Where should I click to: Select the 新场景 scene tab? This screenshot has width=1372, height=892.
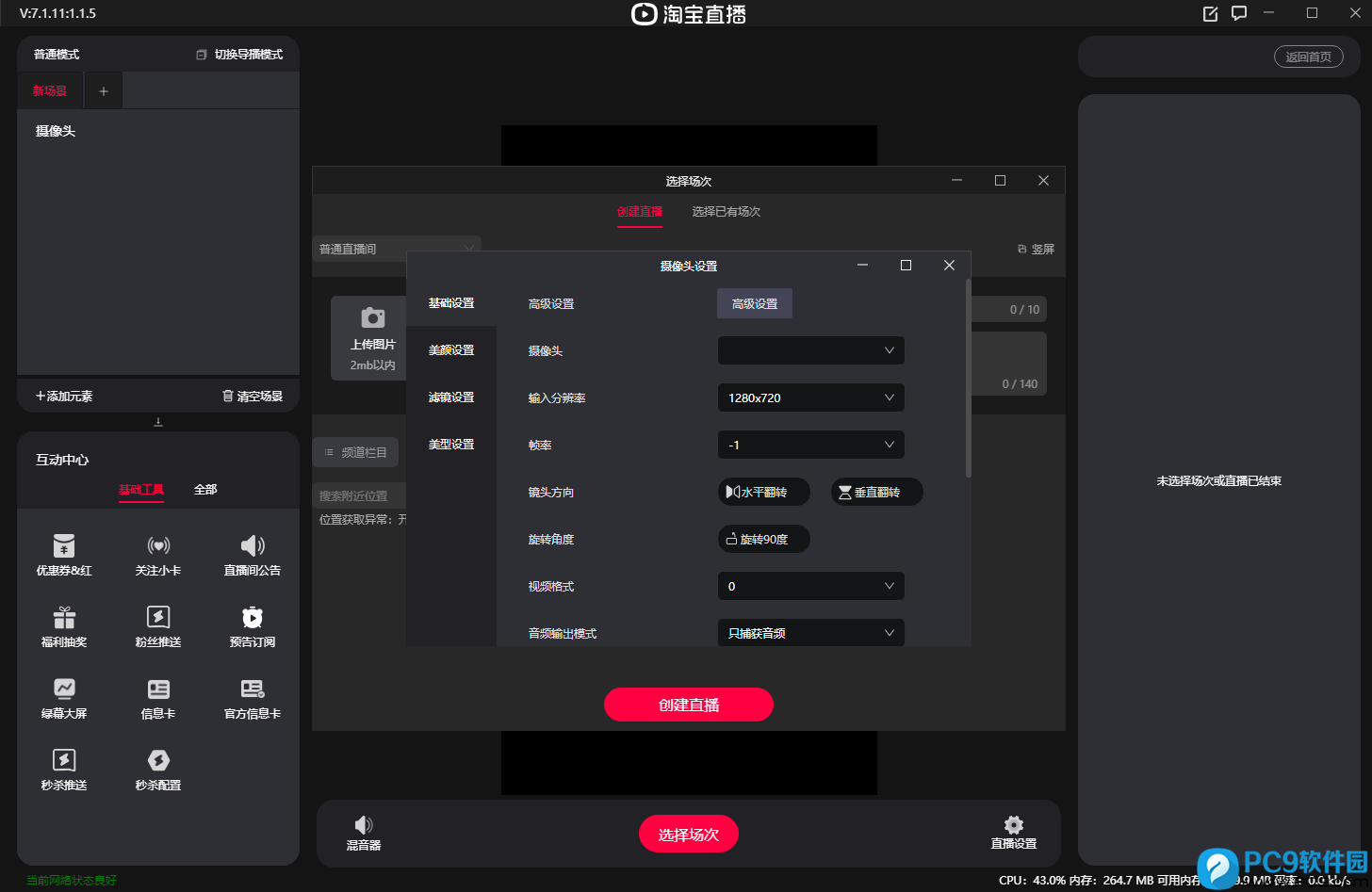tap(50, 91)
